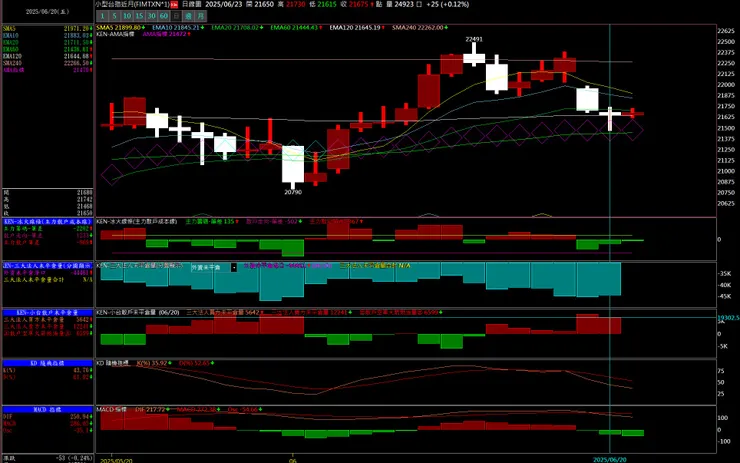Click EMA60 21444.43 indicator legend

point(296,28)
